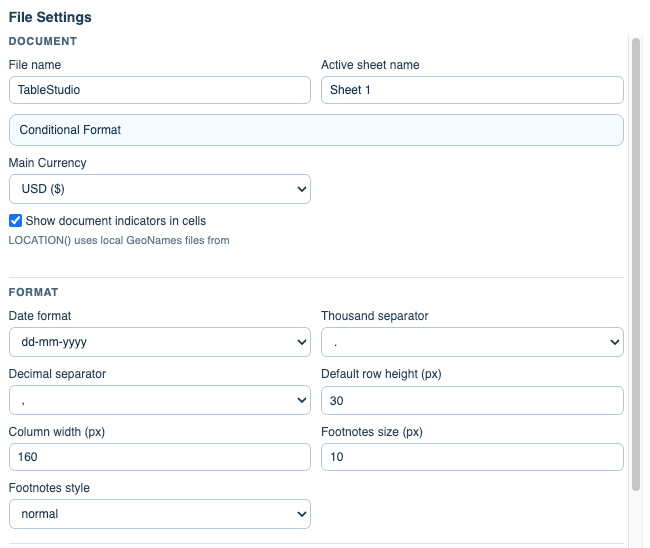Click the Main Currency label

click(x=48, y=163)
